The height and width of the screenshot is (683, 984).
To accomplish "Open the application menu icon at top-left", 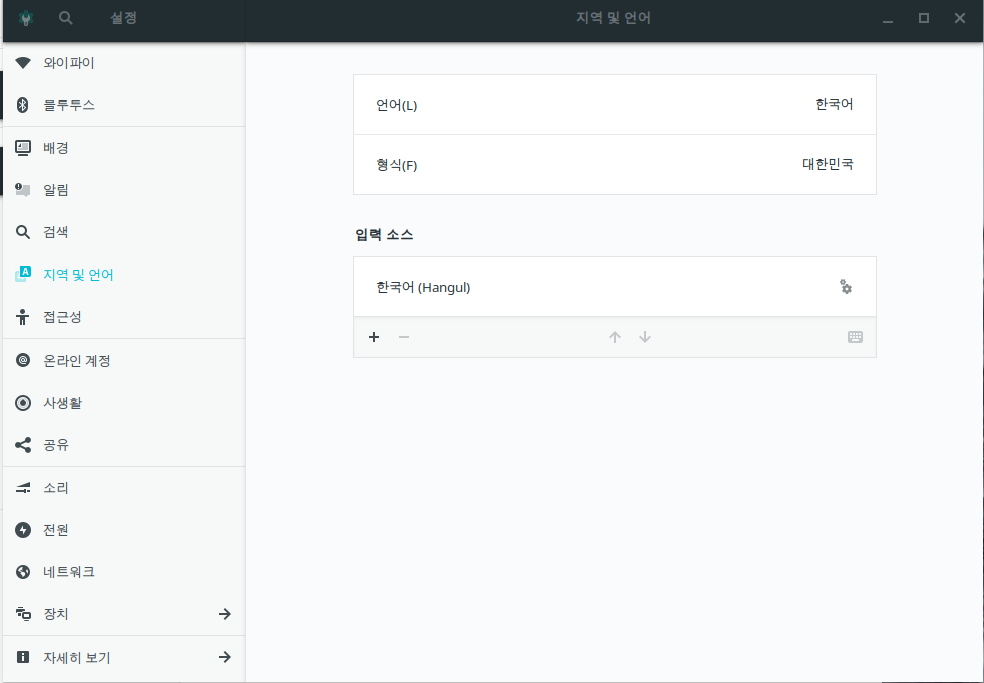I will (x=26, y=18).
